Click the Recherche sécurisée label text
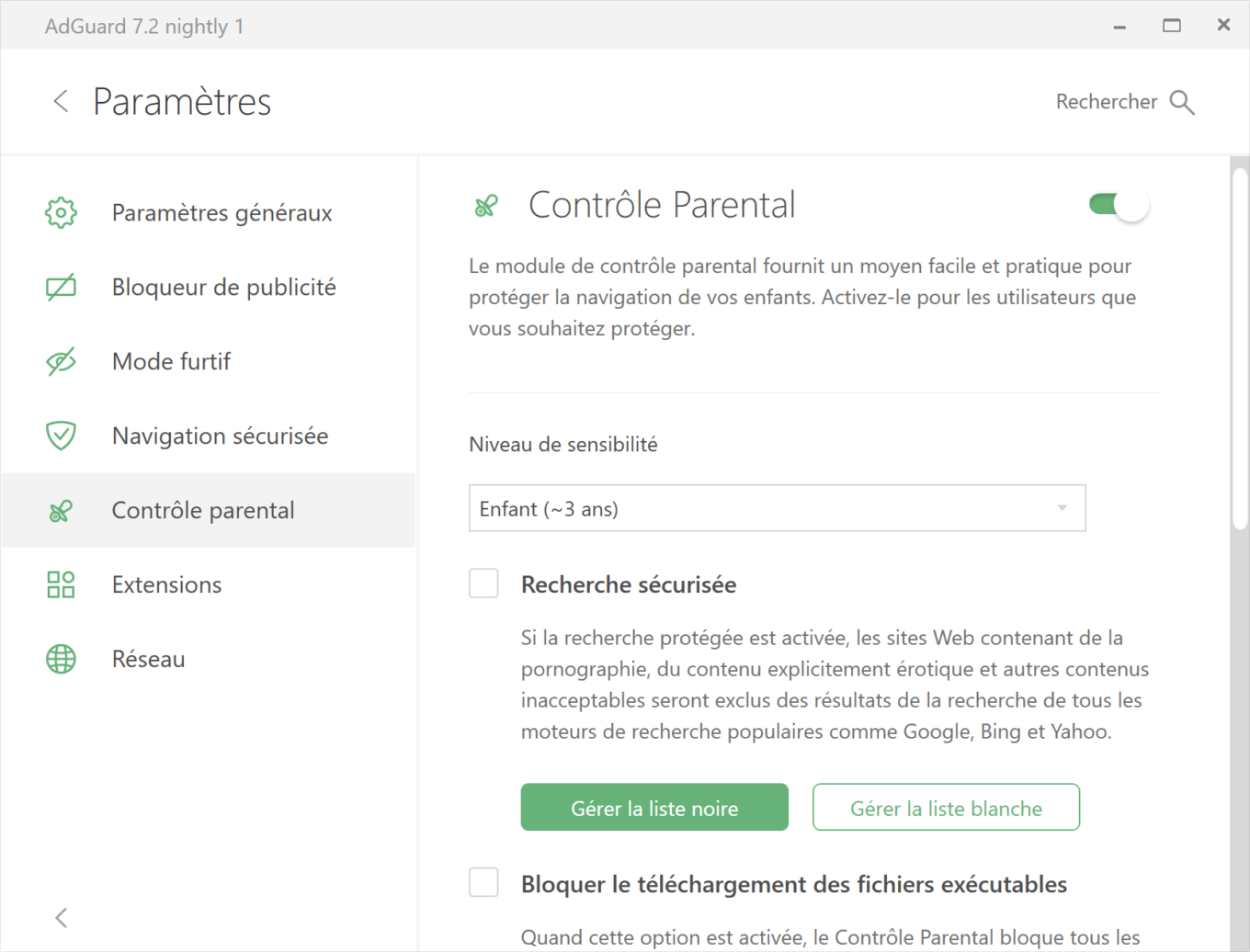Screen dimensions: 1250x952 click(629, 584)
